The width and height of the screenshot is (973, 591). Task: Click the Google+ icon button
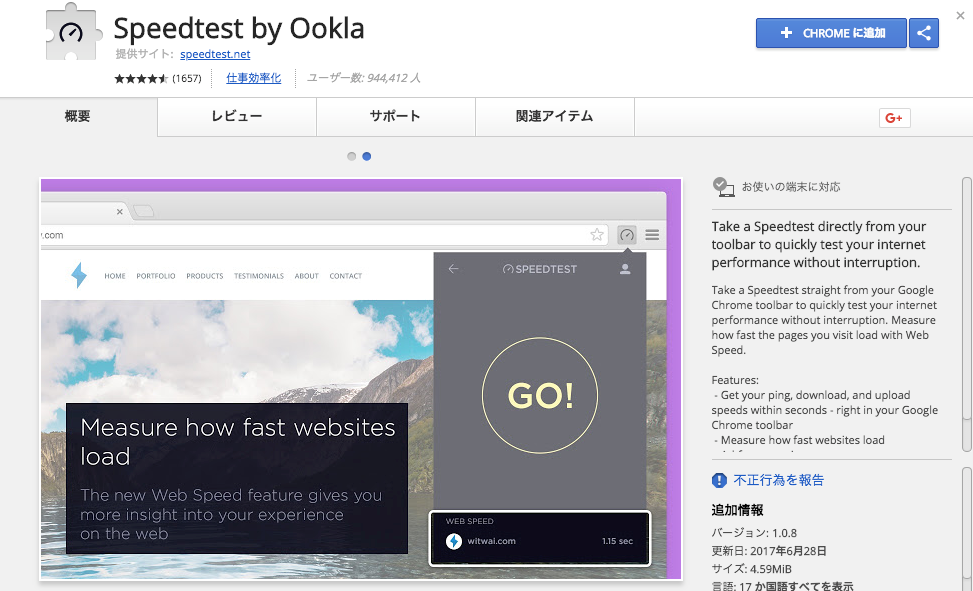(x=894, y=118)
